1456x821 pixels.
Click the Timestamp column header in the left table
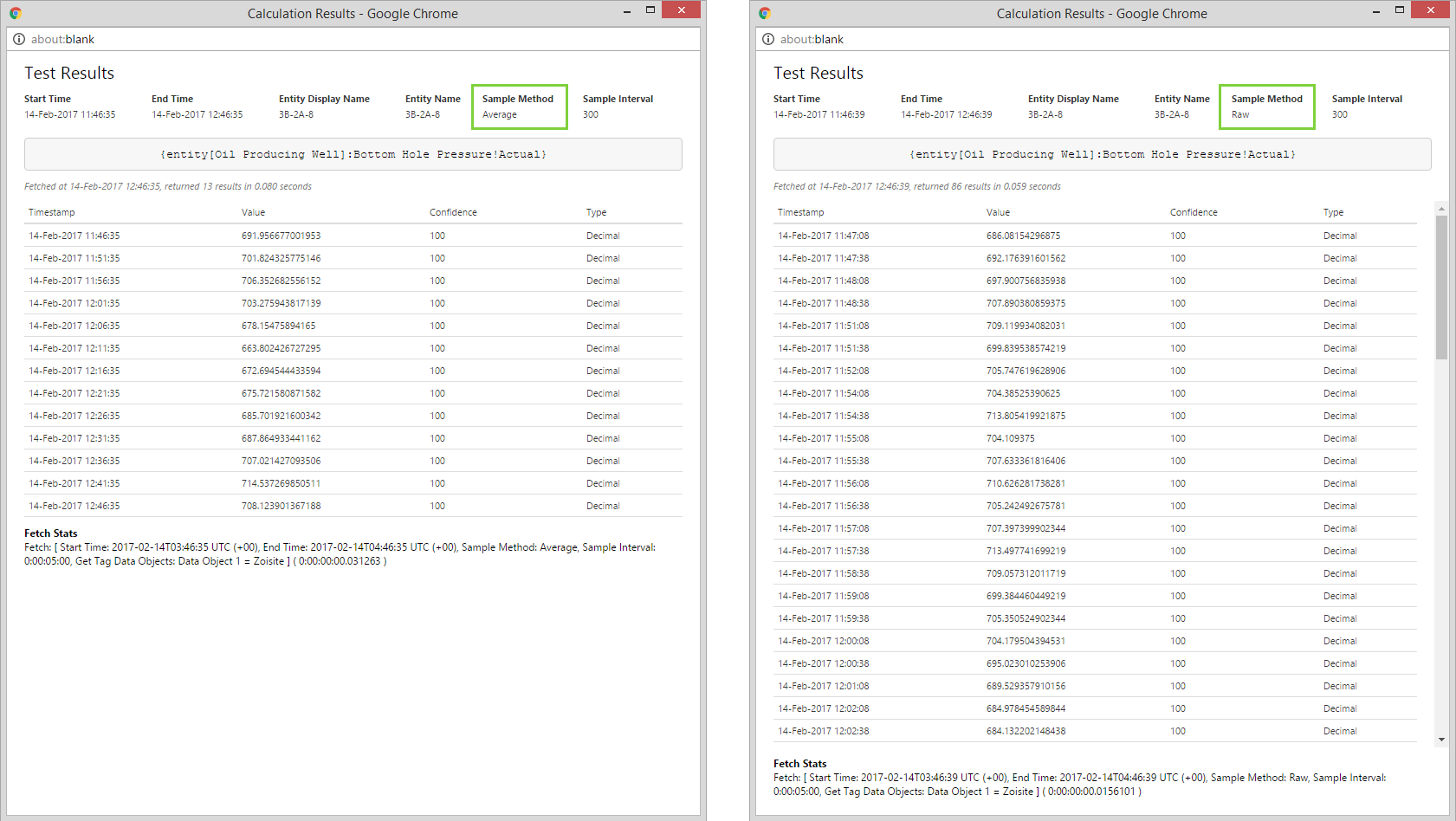pos(52,212)
